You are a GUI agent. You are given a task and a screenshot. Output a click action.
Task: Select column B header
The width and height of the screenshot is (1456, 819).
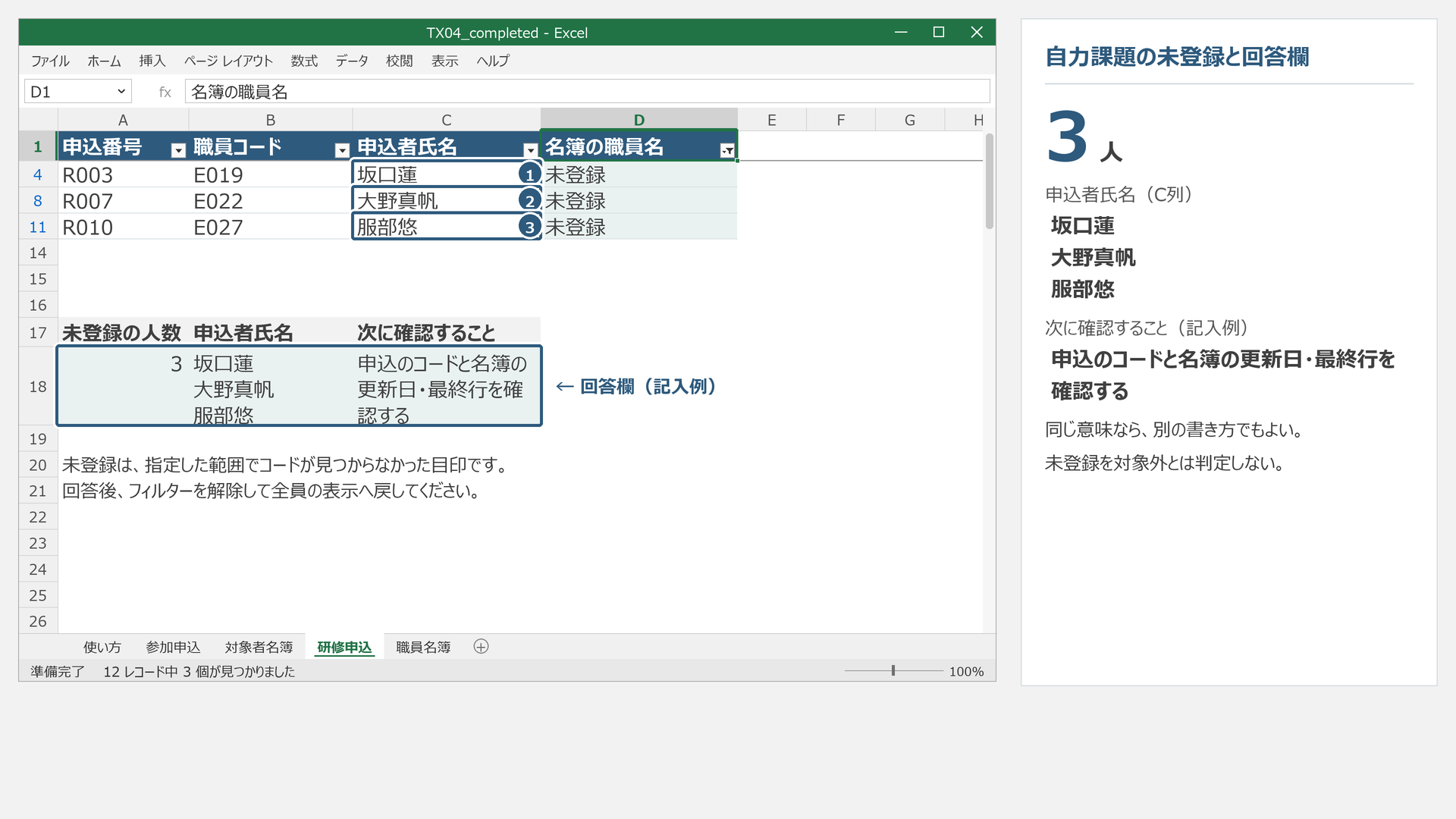[270, 120]
